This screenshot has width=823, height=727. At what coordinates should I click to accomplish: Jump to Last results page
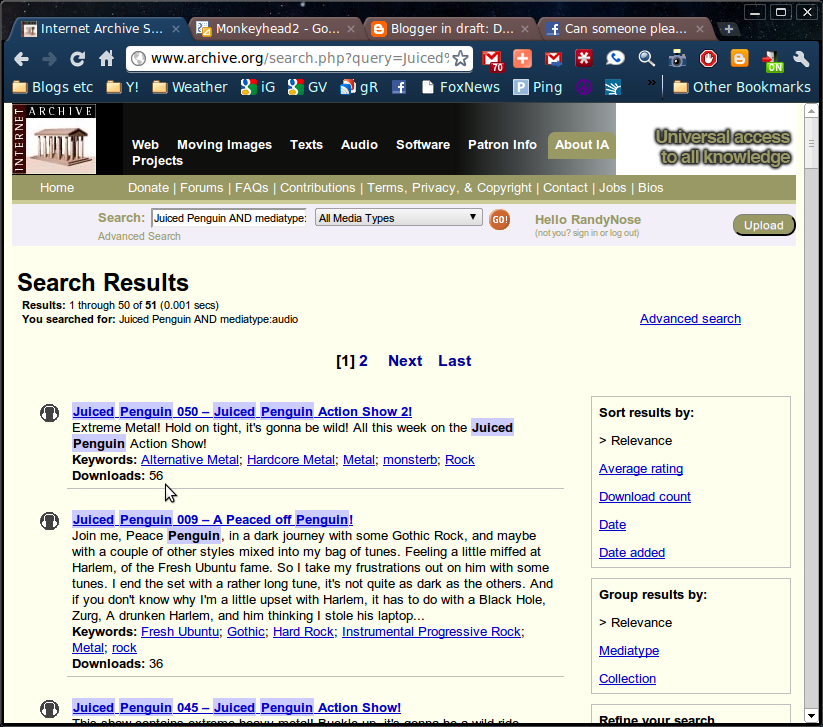point(455,361)
